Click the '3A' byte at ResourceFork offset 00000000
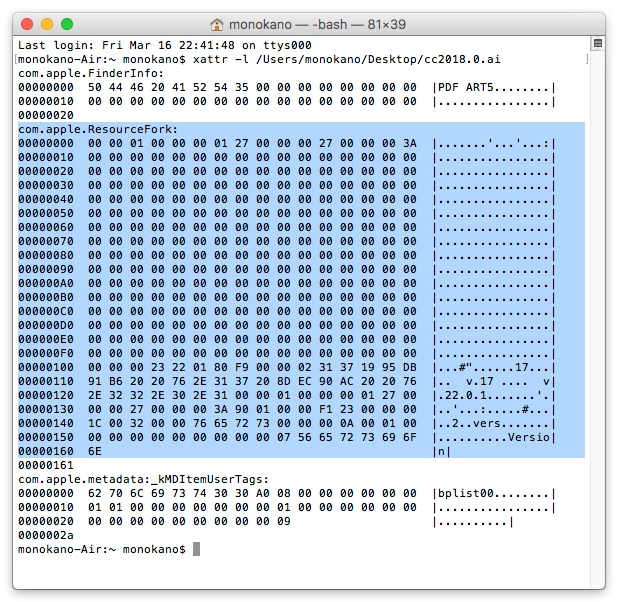This screenshot has width=618, height=602. (x=410, y=144)
